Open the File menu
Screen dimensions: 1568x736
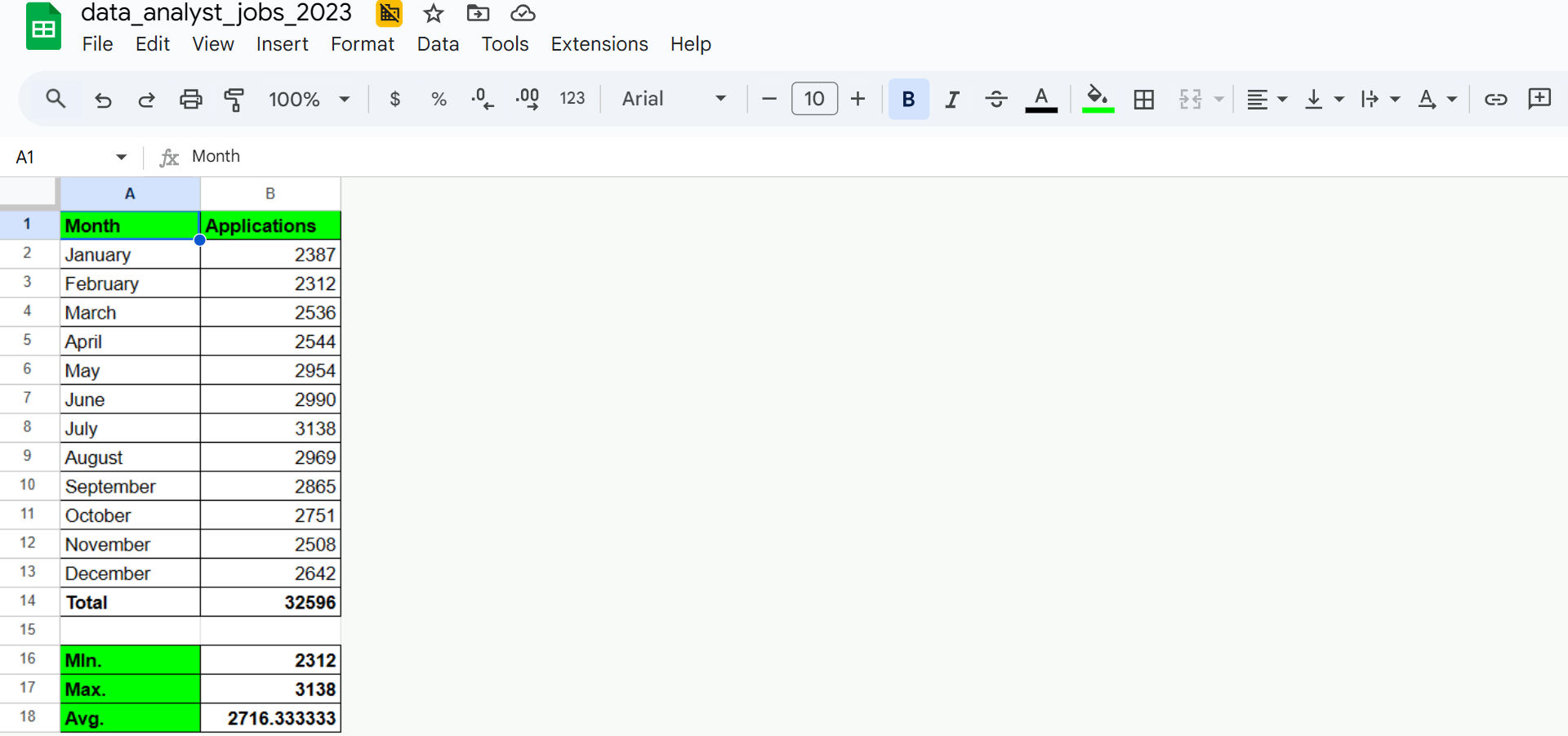coord(97,44)
